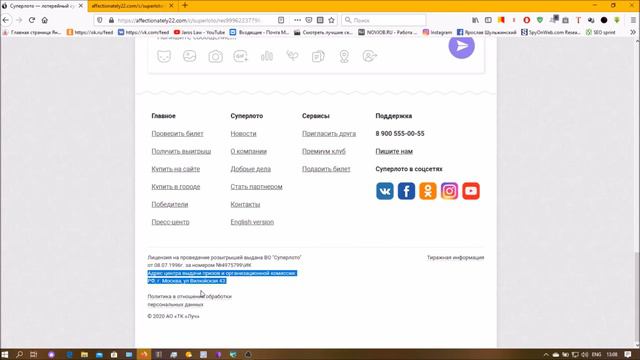
Task: Click the Проверить билет link
Action: 177,133
